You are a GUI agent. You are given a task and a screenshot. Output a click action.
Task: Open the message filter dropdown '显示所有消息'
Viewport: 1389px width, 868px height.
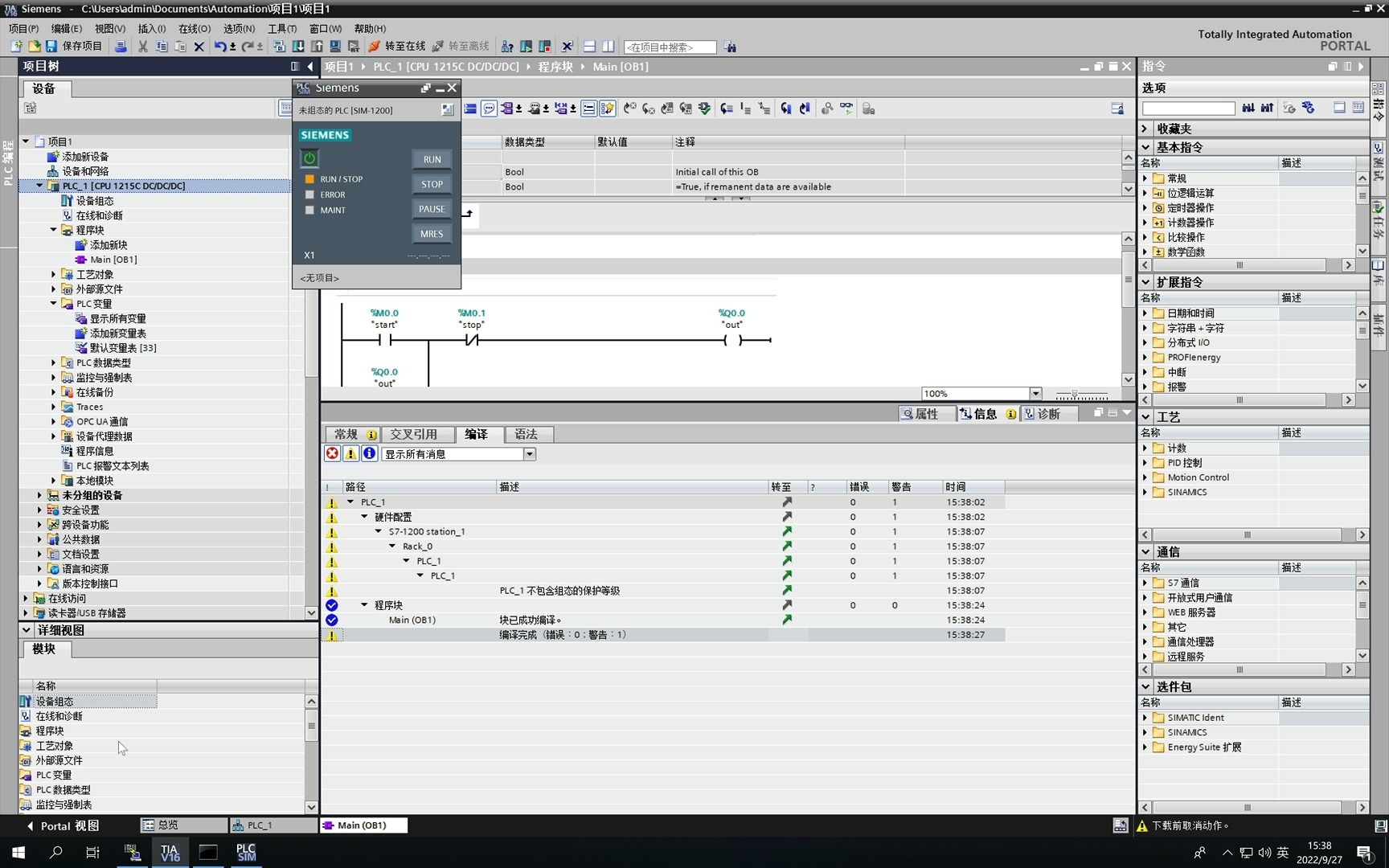[530, 454]
